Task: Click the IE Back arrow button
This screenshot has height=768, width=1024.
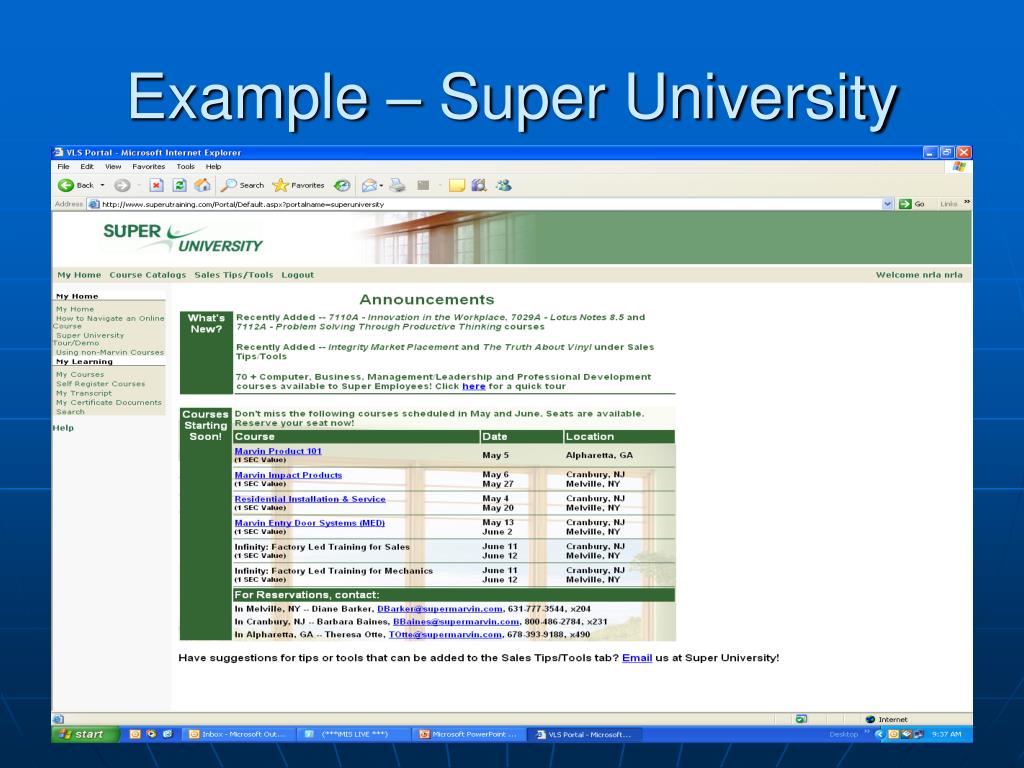Action: click(66, 185)
